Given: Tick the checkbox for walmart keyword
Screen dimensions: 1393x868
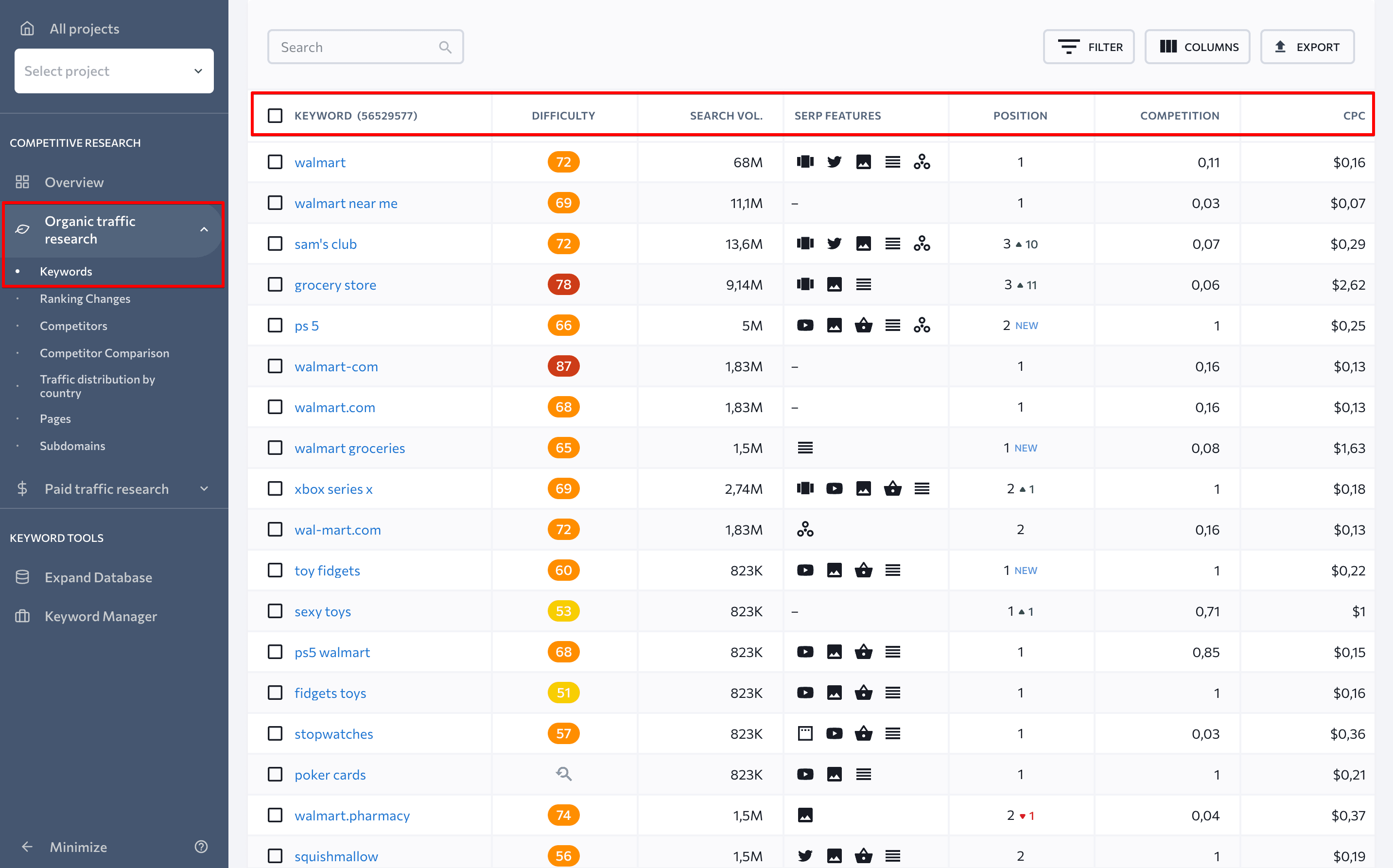Looking at the screenshot, I should click(275, 162).
